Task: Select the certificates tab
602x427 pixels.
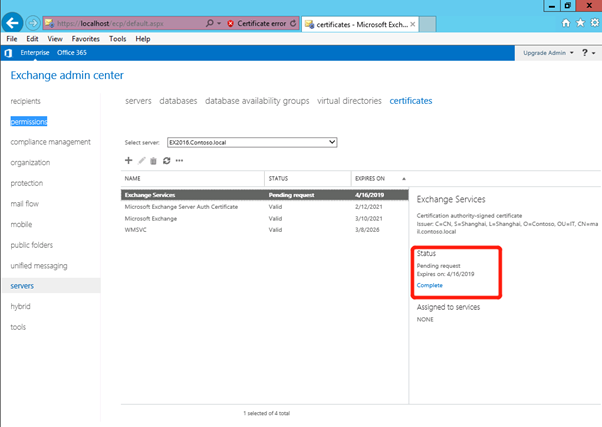Action: coord(411,101)
